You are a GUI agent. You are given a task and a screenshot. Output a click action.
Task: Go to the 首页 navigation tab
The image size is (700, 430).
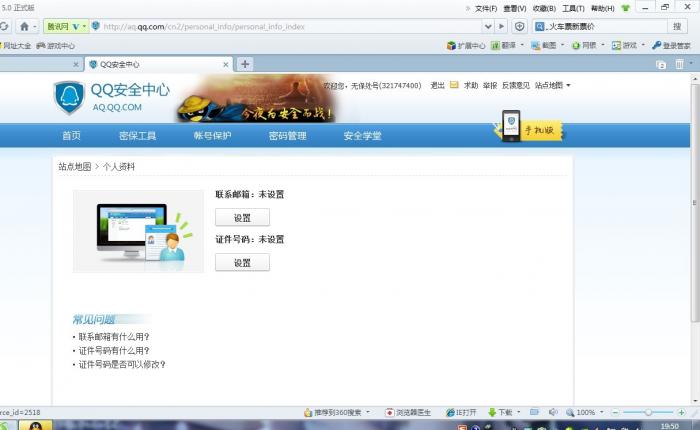click(x=71, y=136)
